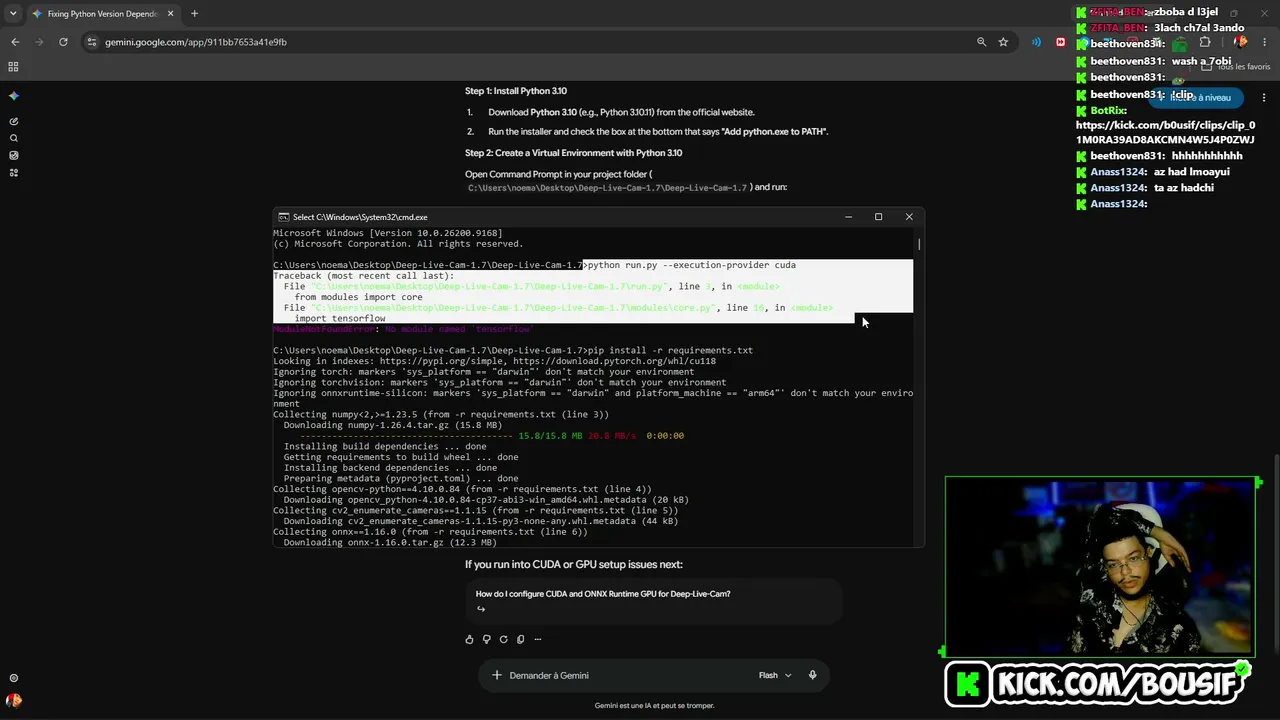
Task: Open the Gemini conversation options menu
Action: (1265, 97)
